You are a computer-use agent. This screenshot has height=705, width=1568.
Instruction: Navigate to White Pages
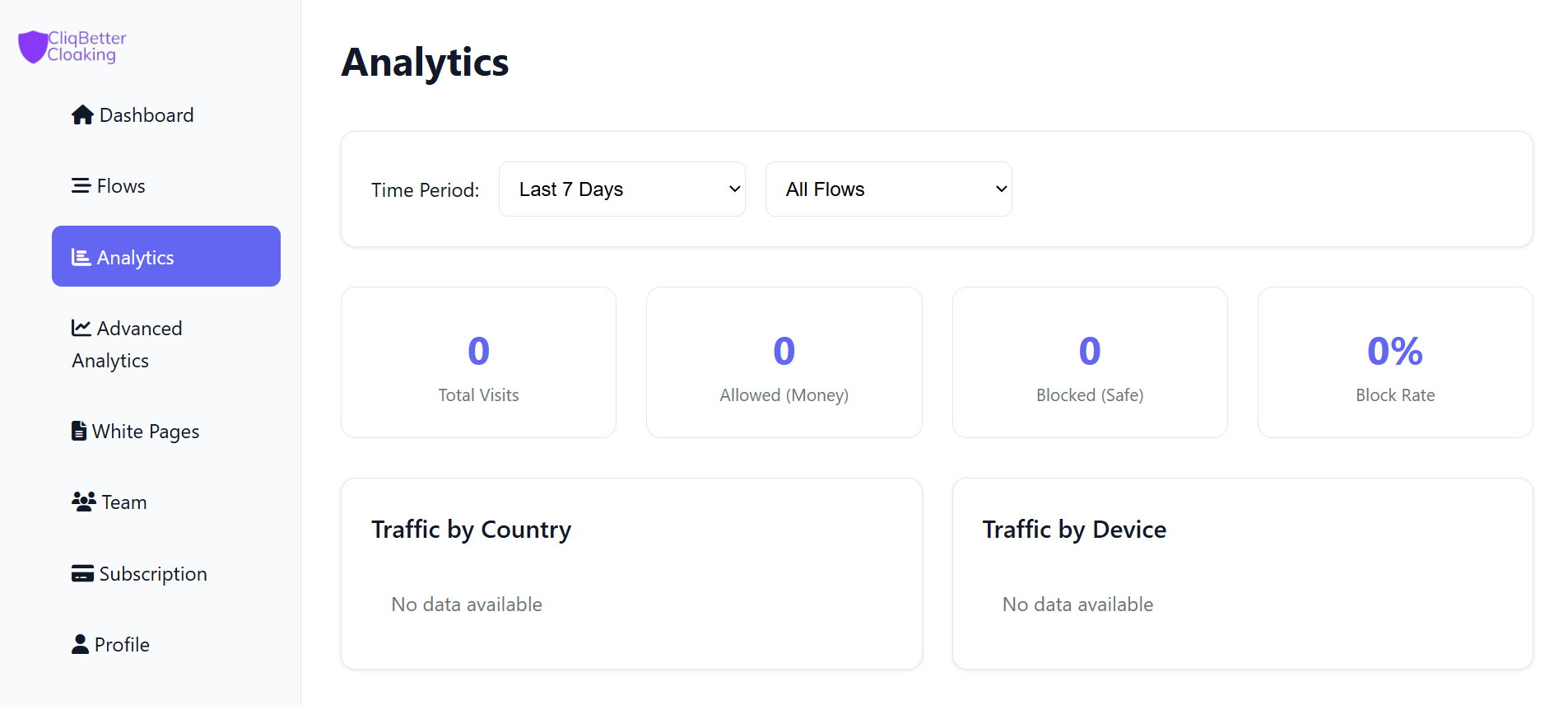point(166,431)
